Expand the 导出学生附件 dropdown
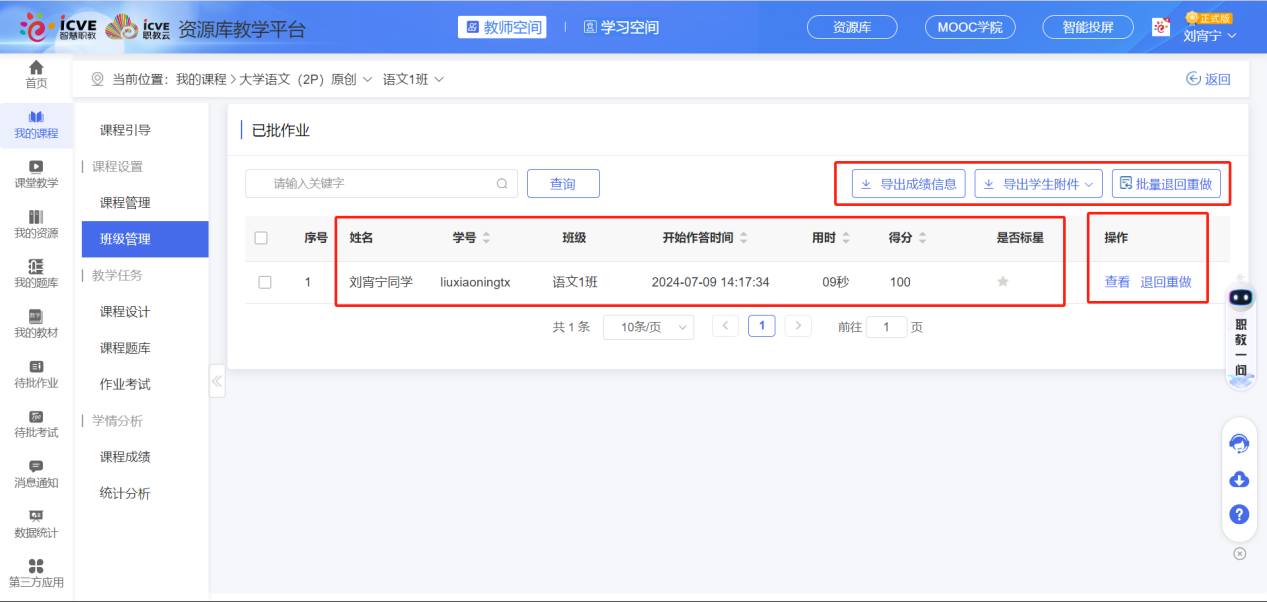Screen dimensions: 1267x602 [x=1038, y=184]
